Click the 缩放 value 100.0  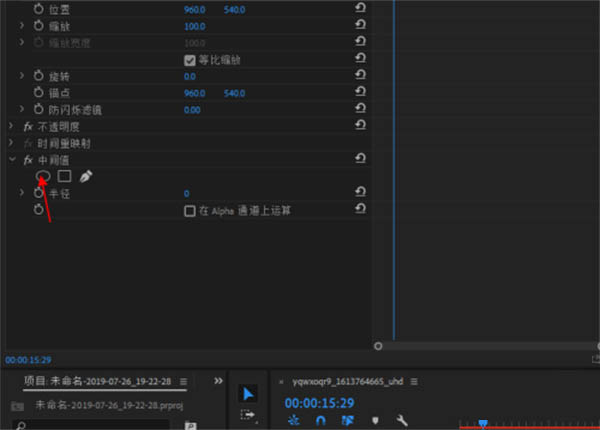pos(194,25)
